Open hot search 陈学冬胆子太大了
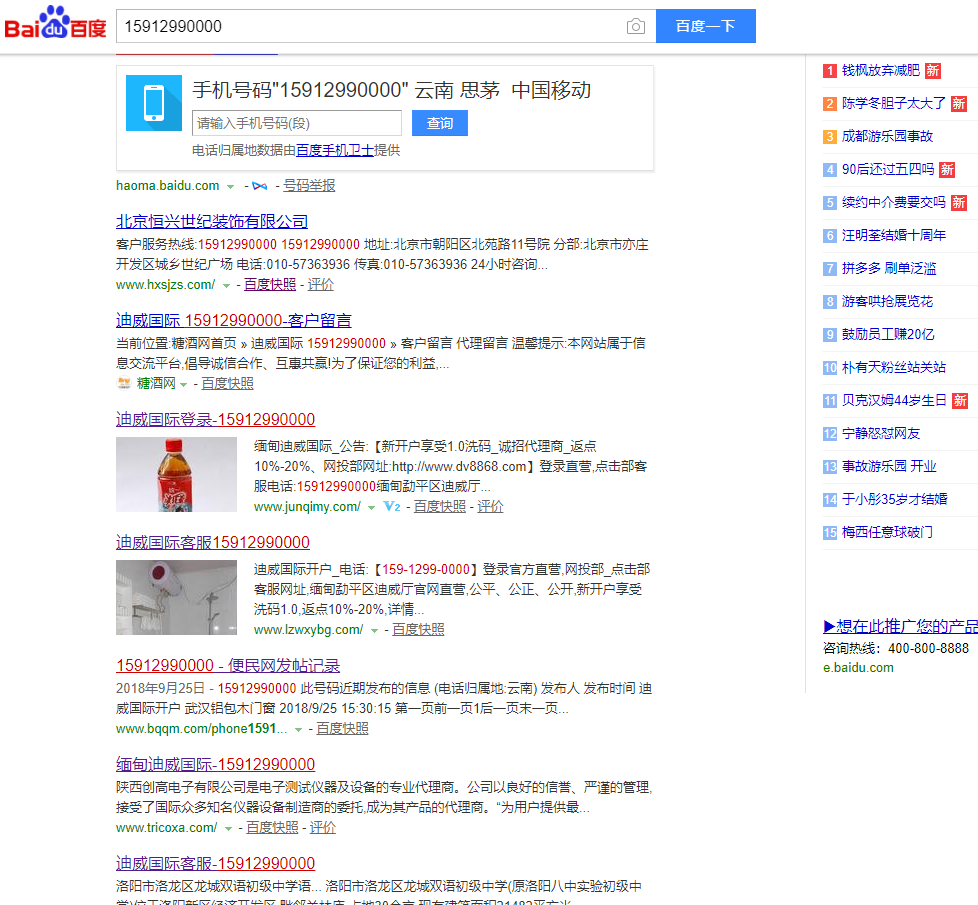The image size is (978, 905). pos(894,104)
